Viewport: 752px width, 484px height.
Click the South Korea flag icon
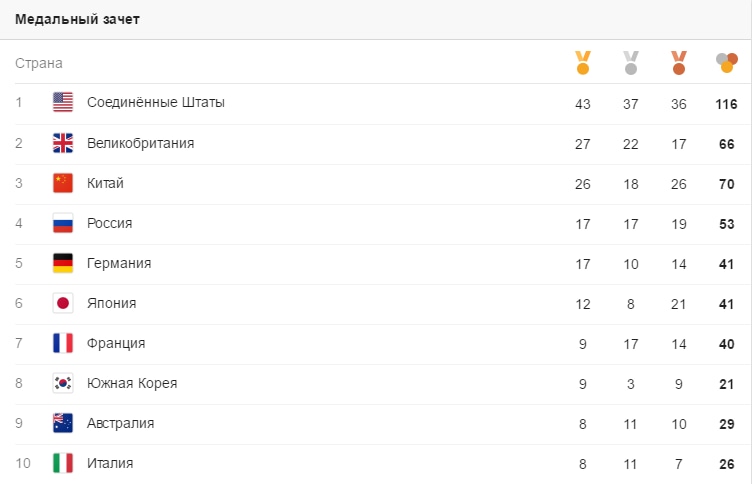click(63, 383)
